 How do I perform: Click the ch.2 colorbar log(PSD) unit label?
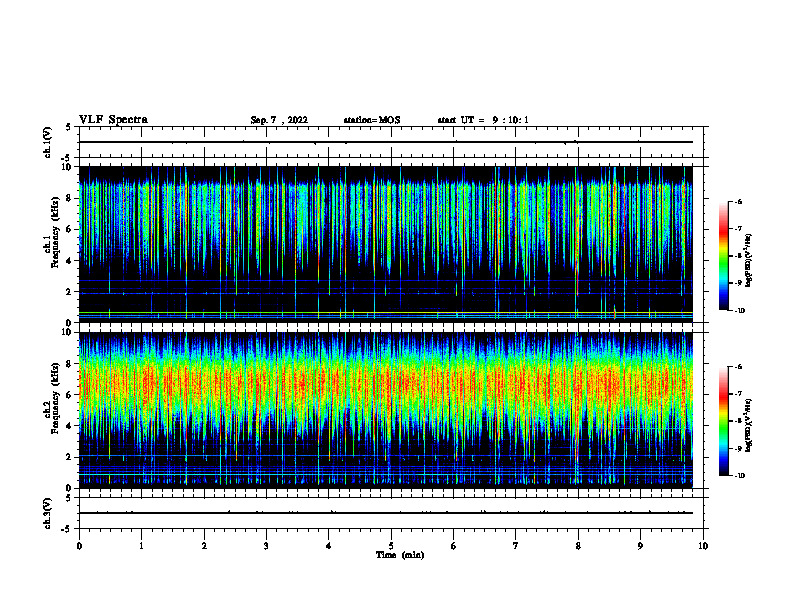[748, 425]
